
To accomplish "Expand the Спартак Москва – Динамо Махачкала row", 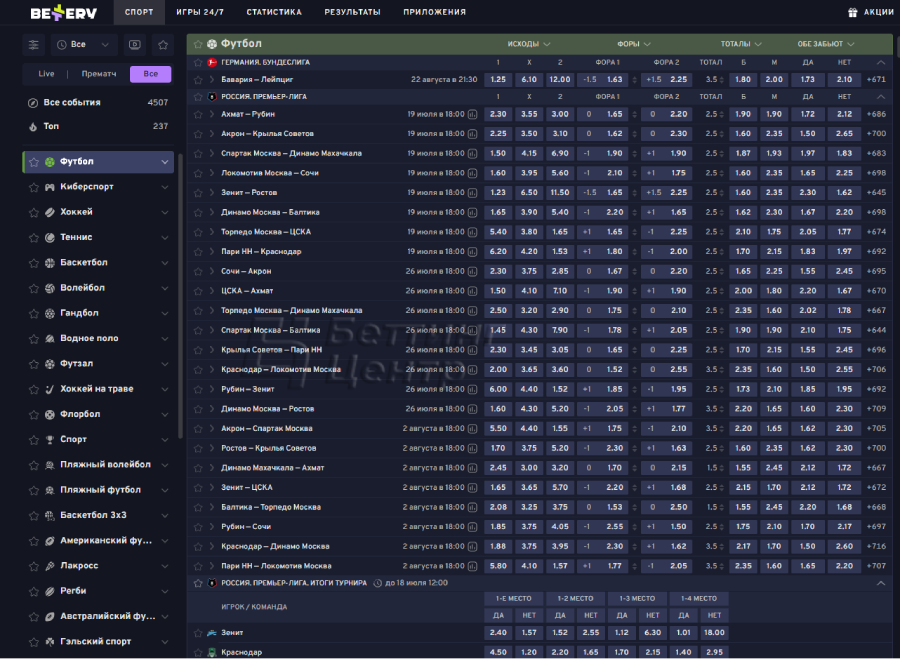I will pos(212,154).
